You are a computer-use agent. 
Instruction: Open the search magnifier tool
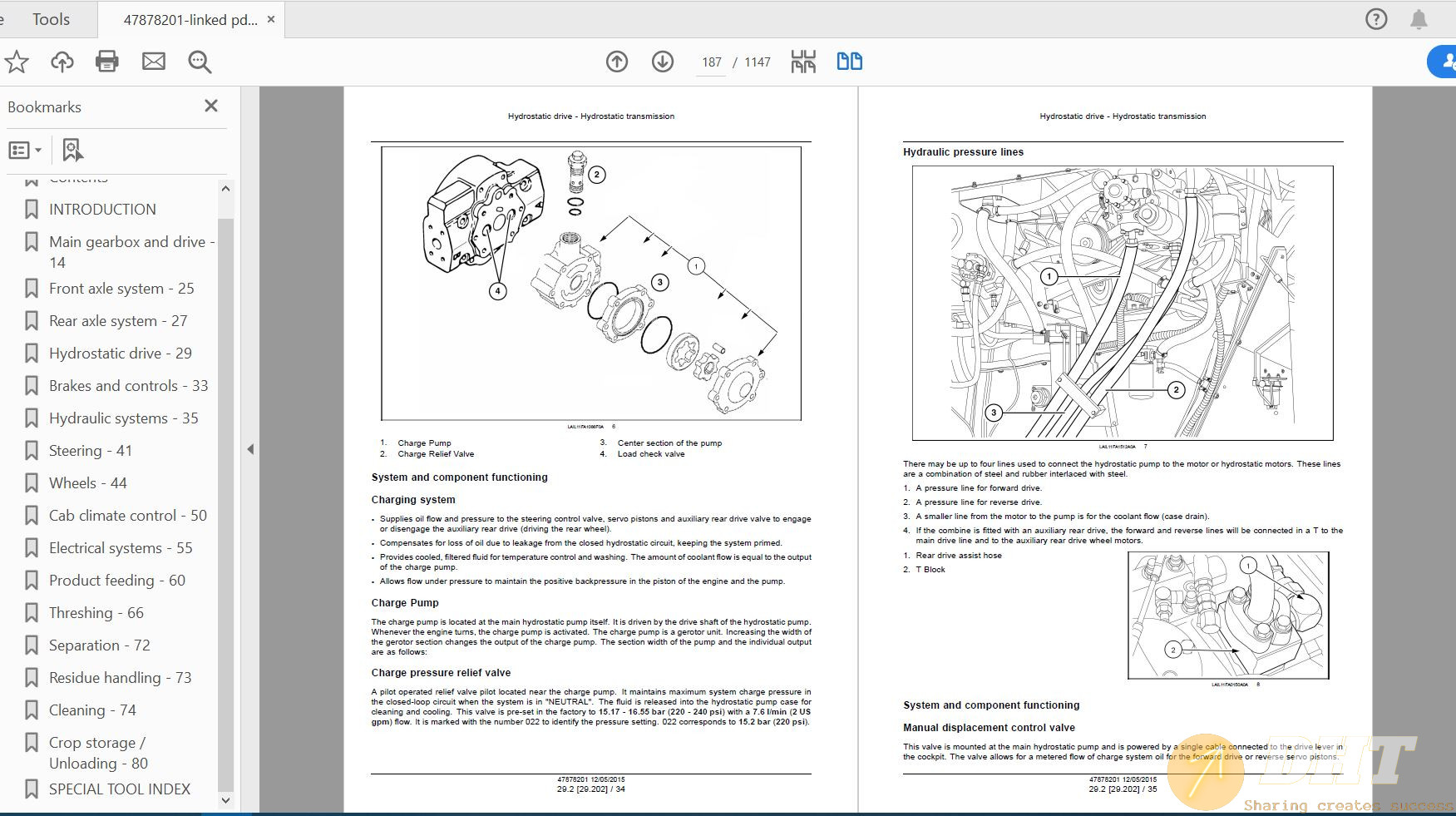200,62
